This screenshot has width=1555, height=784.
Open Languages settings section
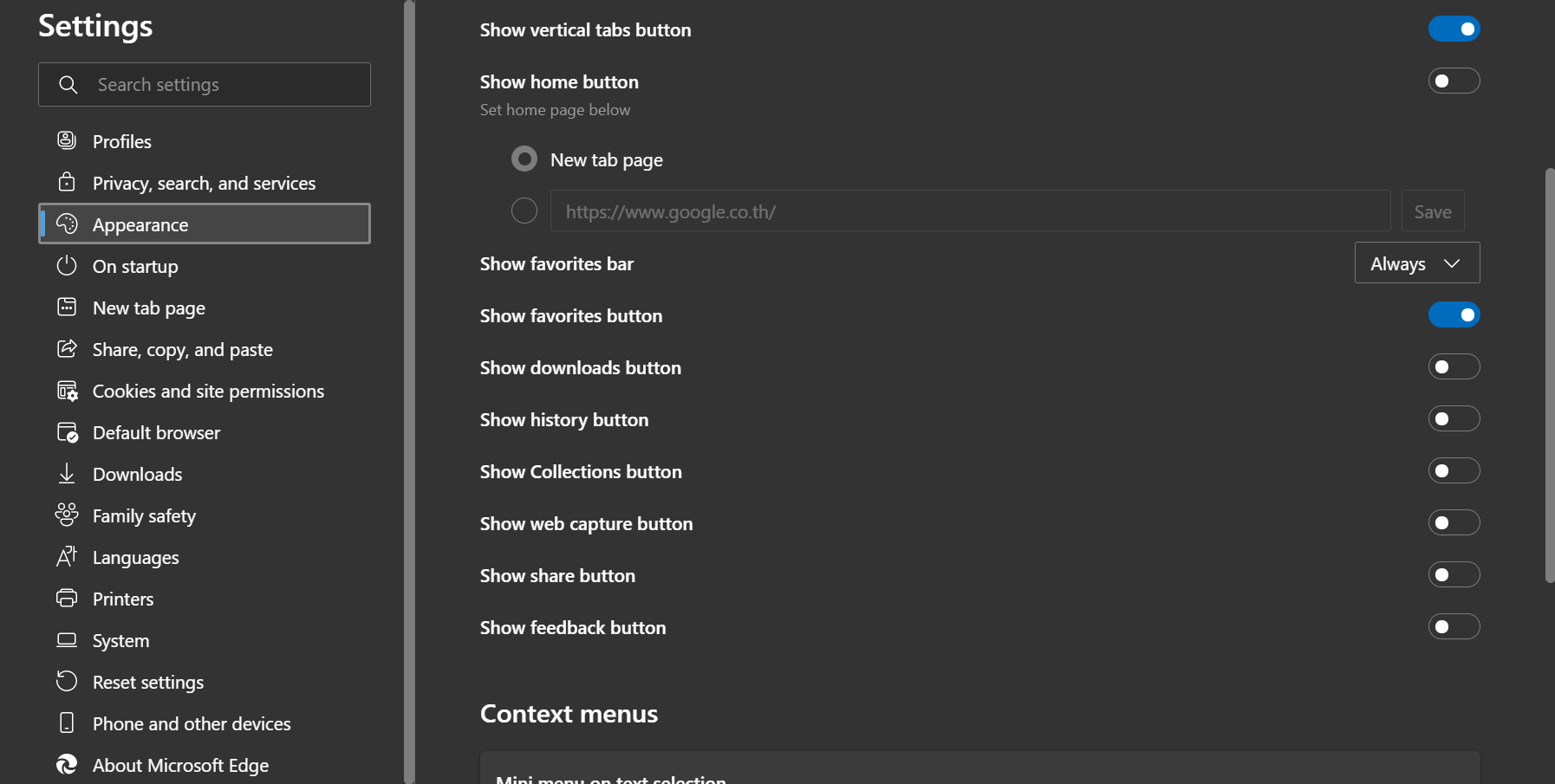click(205, 557)
